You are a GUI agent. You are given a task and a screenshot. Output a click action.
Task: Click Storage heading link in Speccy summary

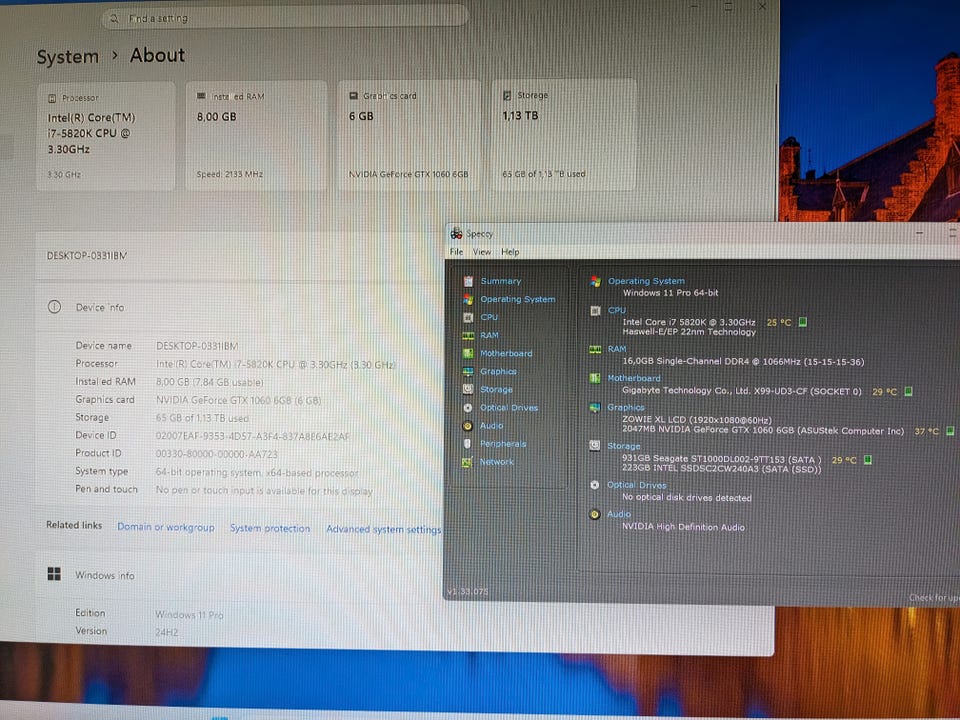(x=624, y=446)
